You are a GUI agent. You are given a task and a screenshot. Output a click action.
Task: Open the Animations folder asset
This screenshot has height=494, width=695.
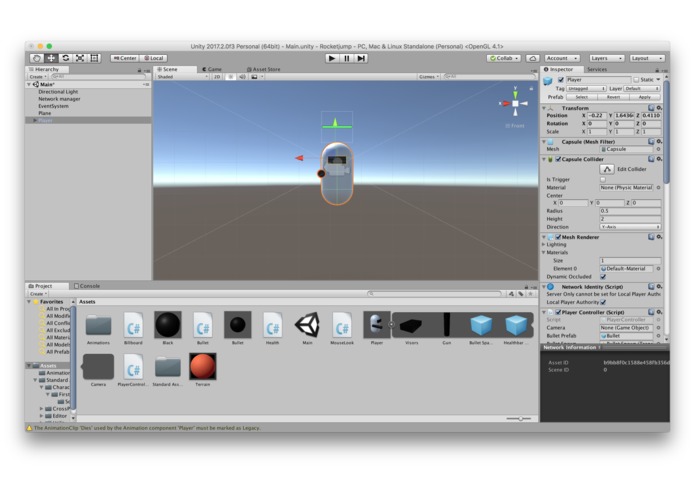pyautogui.click(x=98, y=328)
